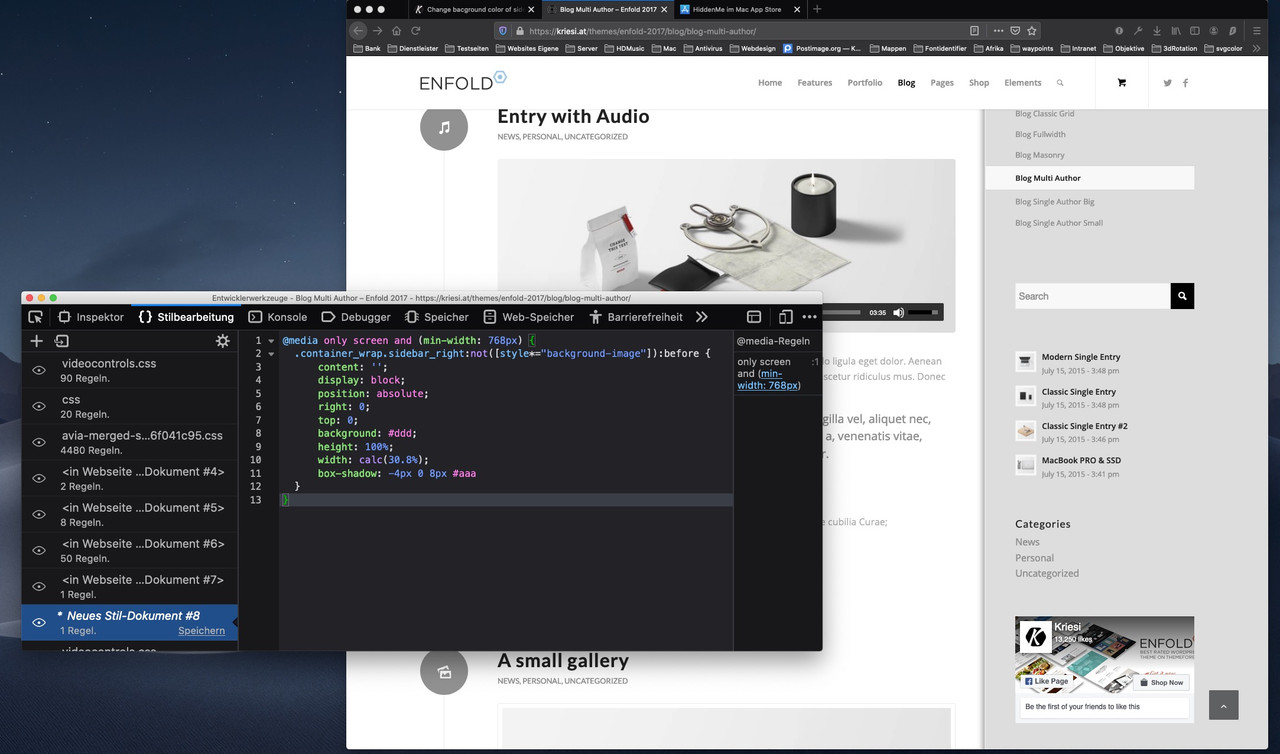Select iframe picker icon in dev tools toolbar
Viewport: 1280px width, 754px height.
(x=754, y=317)
